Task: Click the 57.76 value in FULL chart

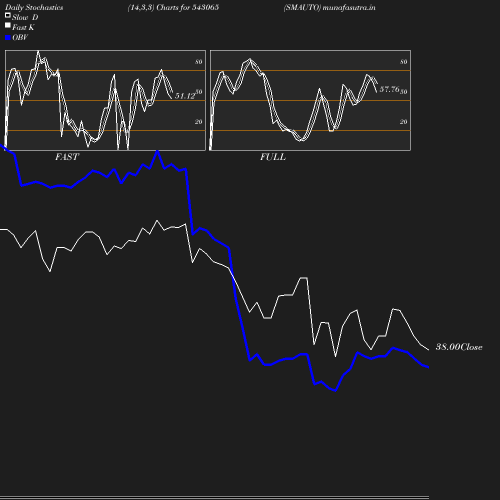Action: (x=389, y=89)
